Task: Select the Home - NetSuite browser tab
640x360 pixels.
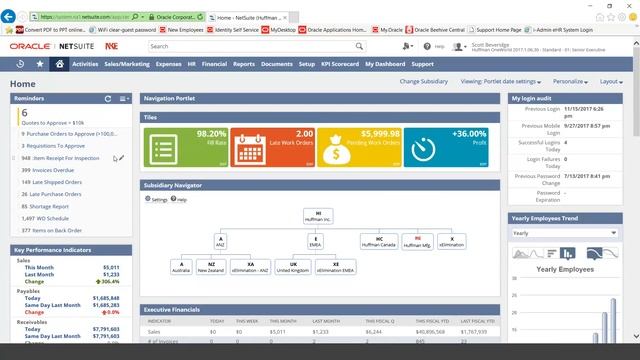Action: pyautogui.click(x=248, y=18)
